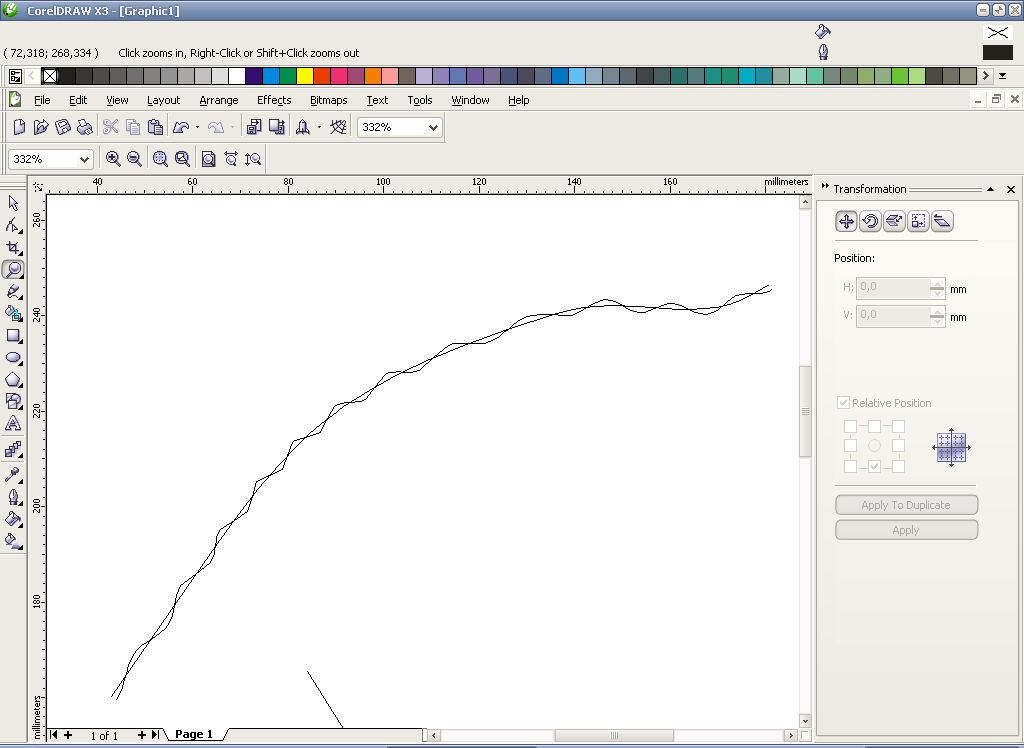The width and height of the screenshot is (1024, 748).
Task: Click the Apply To Duplicate button
Action: [x=906, y=505]
